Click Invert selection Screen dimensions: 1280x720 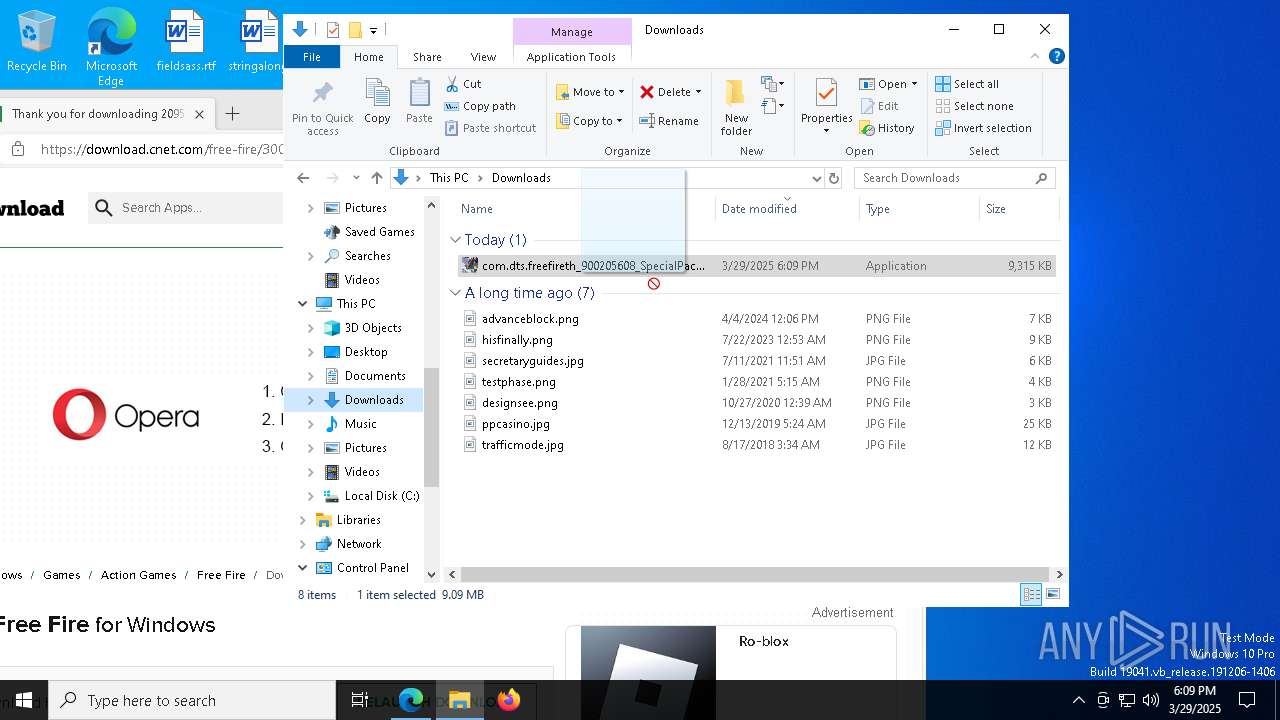[x=983, y=128]
